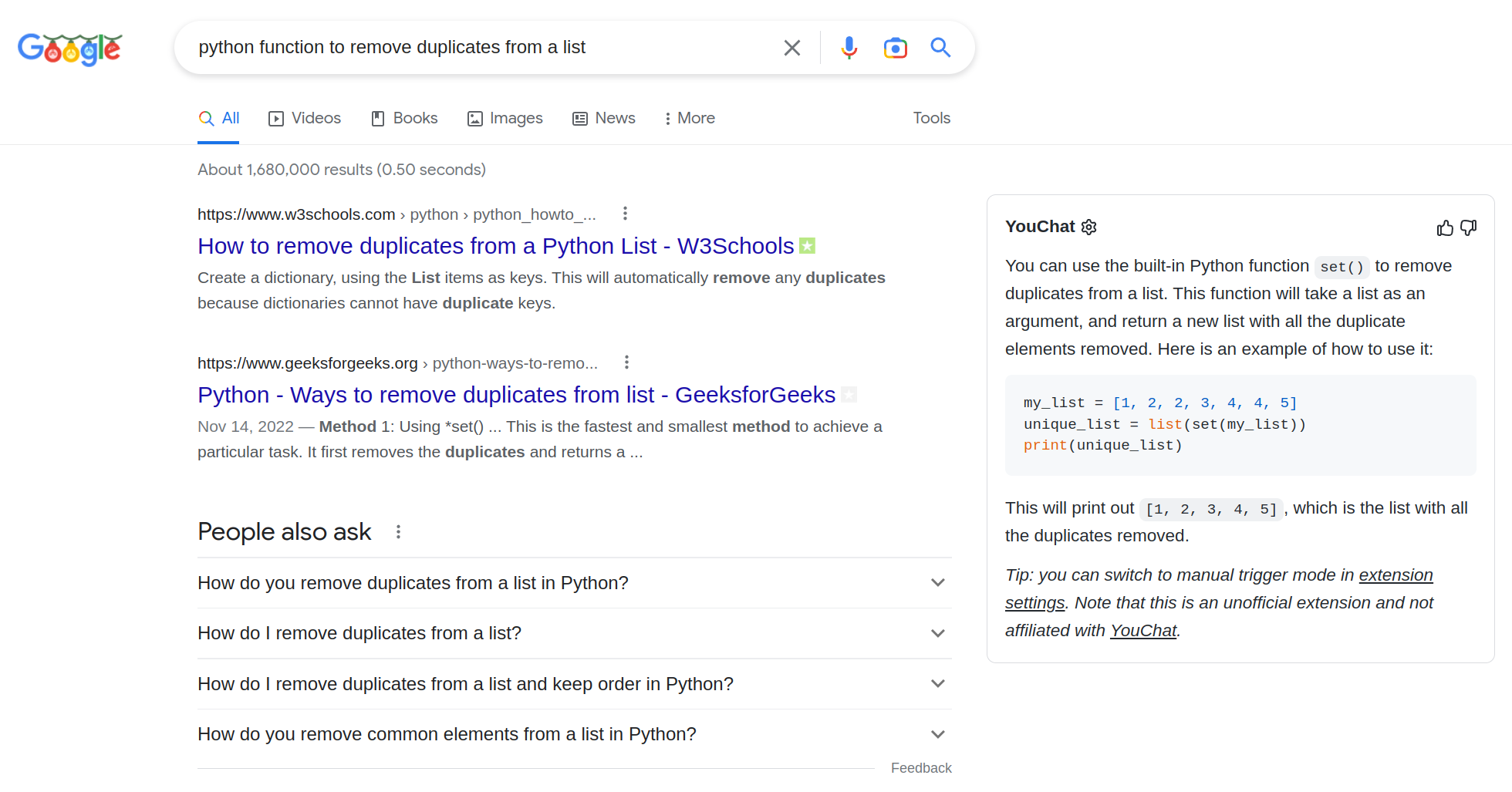Open W3Schools remove duplicates result
Screen dimensions: 1512x792
(x=495, y=246)
